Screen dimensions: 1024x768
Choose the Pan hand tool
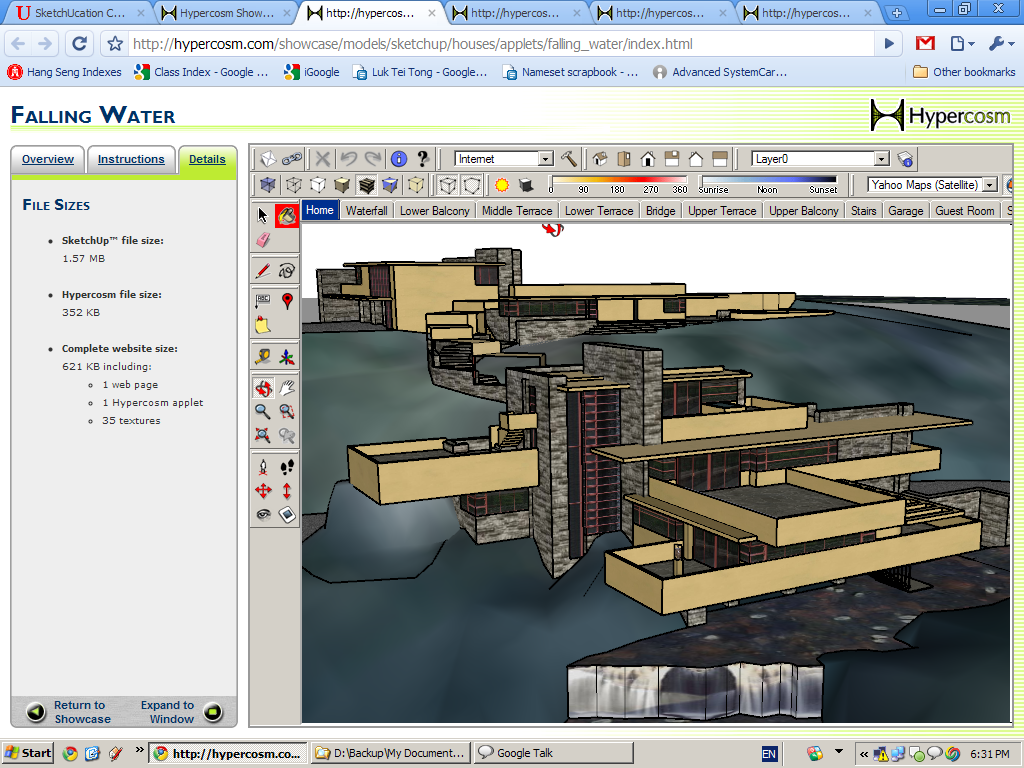[x=287, y=388]
